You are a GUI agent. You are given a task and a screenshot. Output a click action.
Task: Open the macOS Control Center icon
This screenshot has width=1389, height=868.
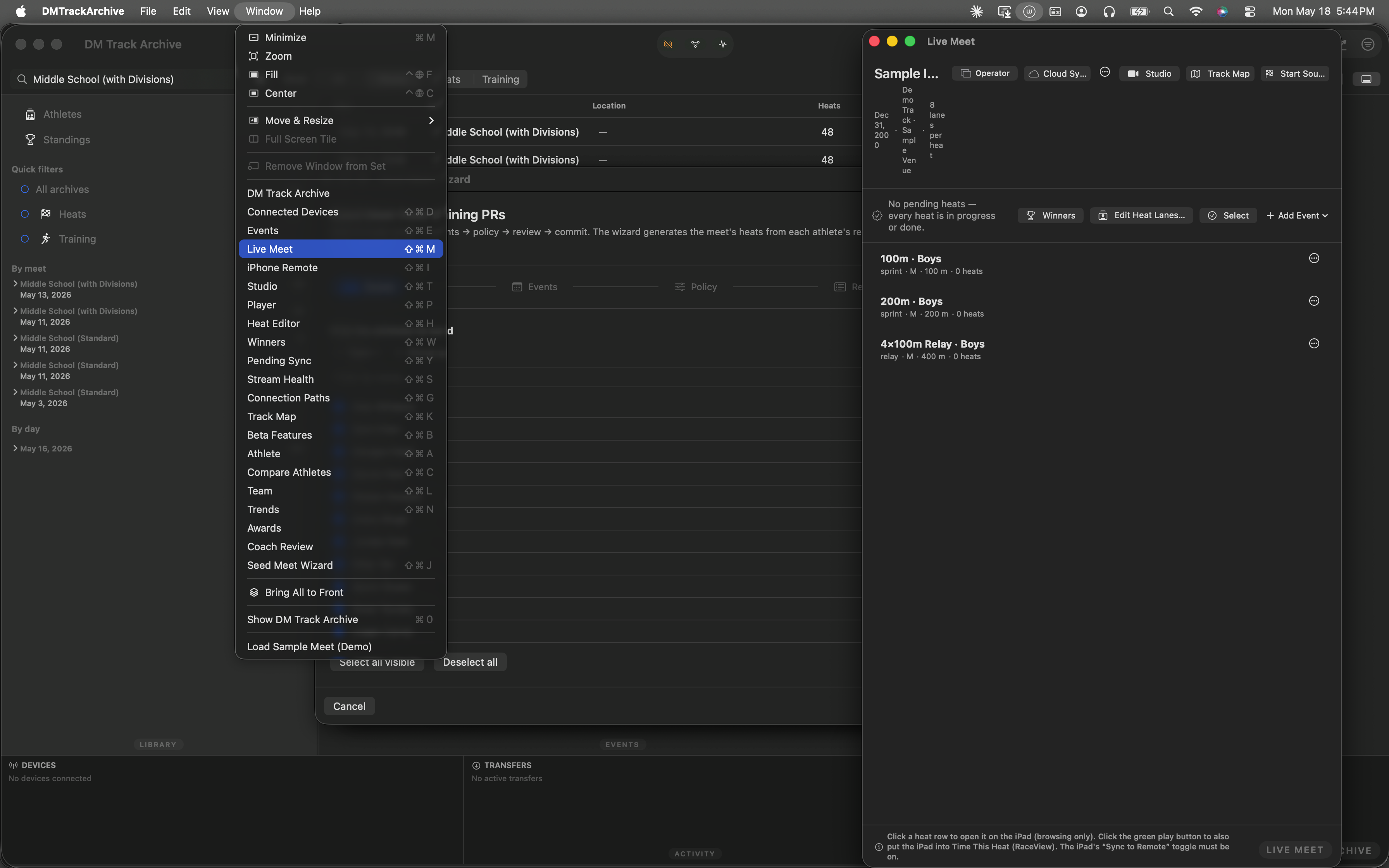[x=1249, y=11]
